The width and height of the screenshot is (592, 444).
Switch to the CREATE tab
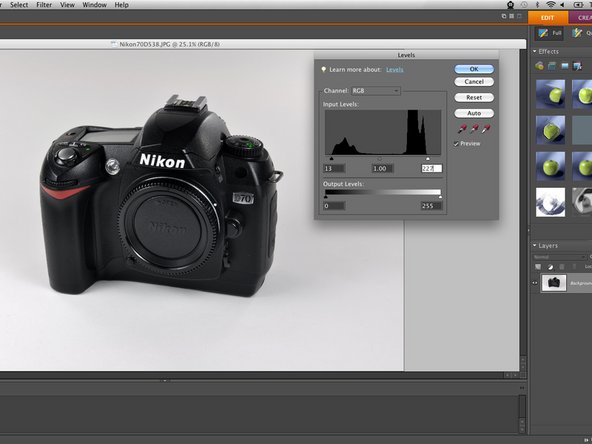[x=580, y=18]
